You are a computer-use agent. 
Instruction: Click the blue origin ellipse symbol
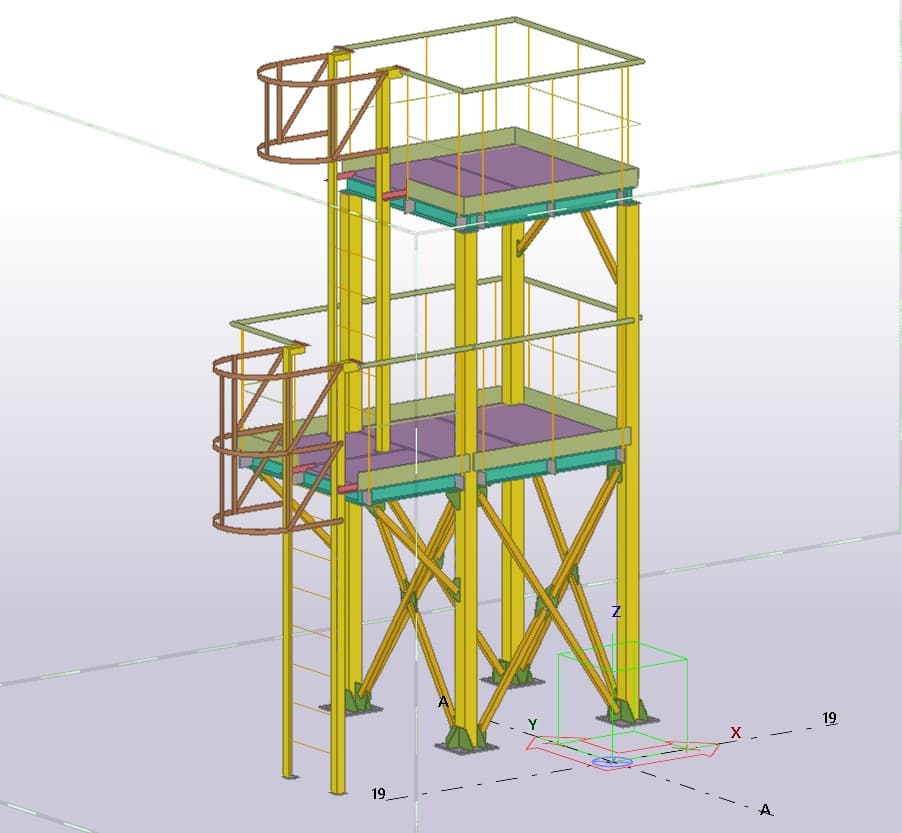tap(612, 762)
